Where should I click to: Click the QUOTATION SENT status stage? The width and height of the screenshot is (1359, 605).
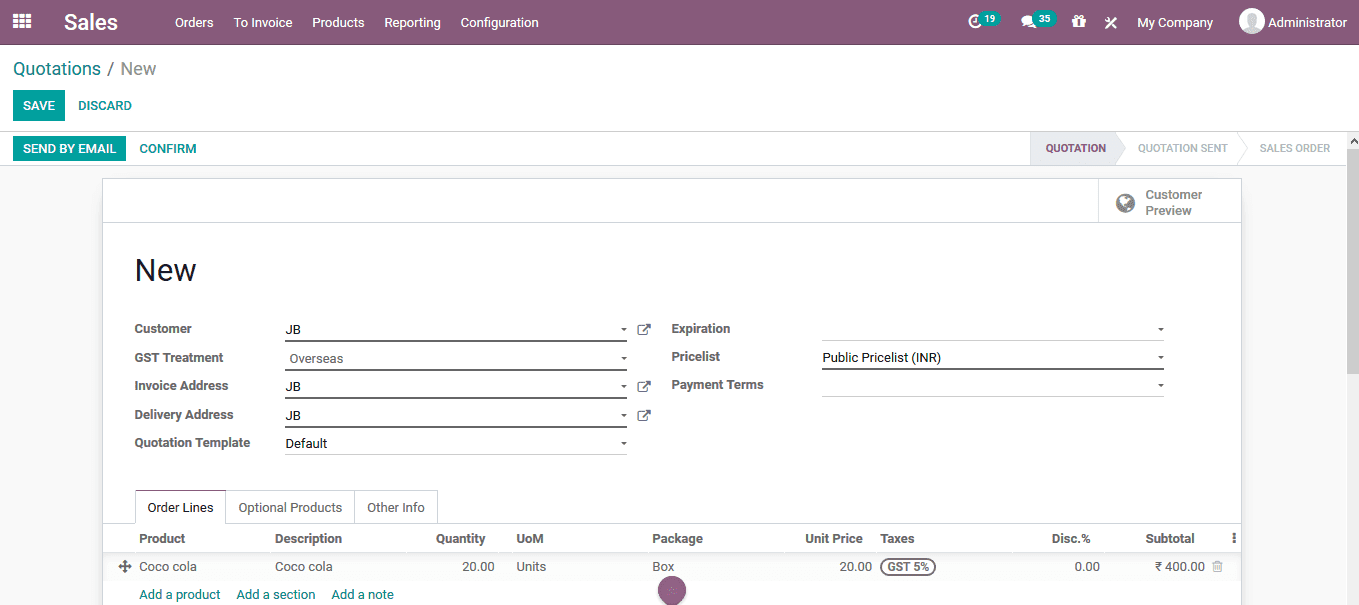pyautogui.click(x=1182, y=148)
